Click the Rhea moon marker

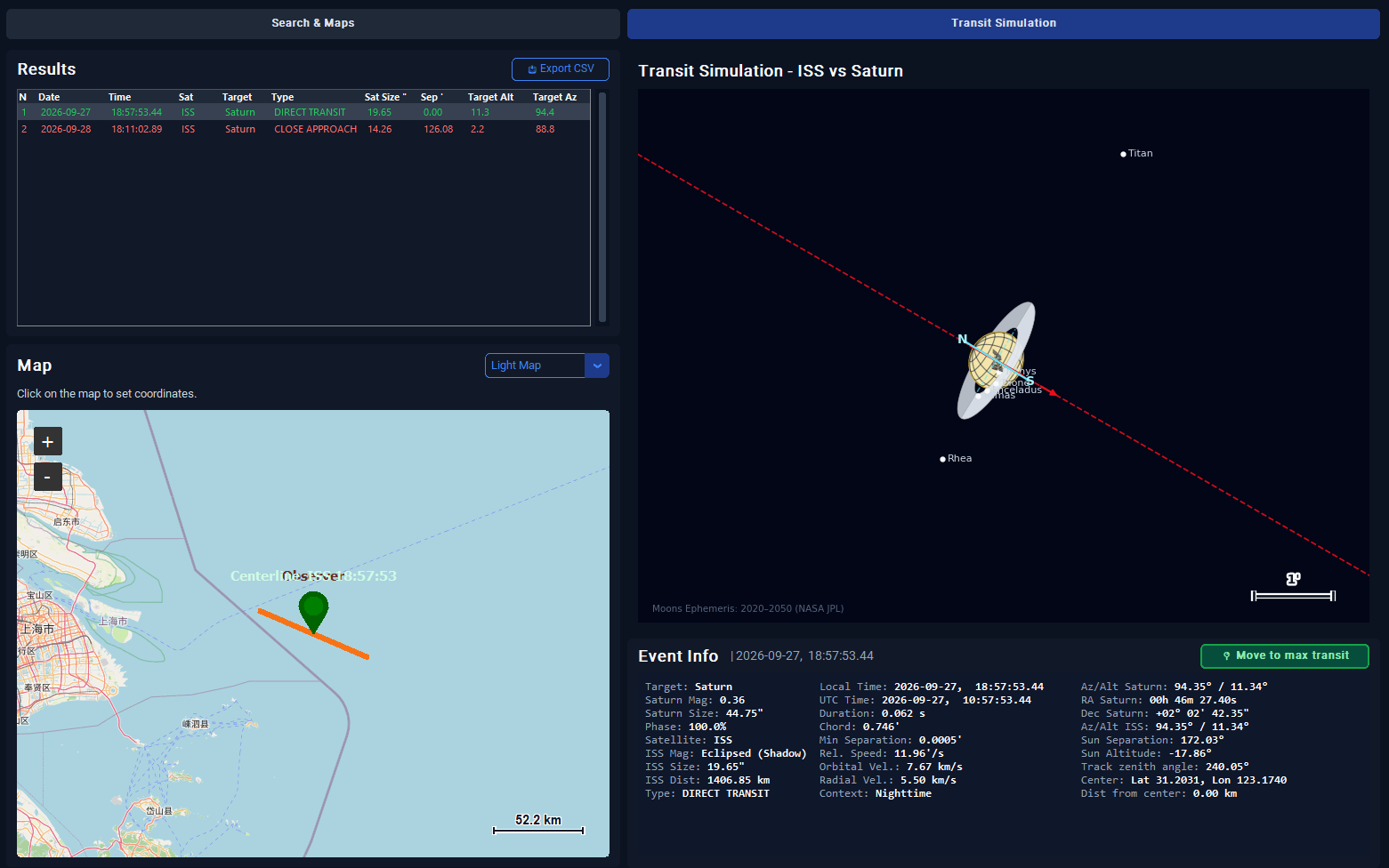[x=942, y=459]
